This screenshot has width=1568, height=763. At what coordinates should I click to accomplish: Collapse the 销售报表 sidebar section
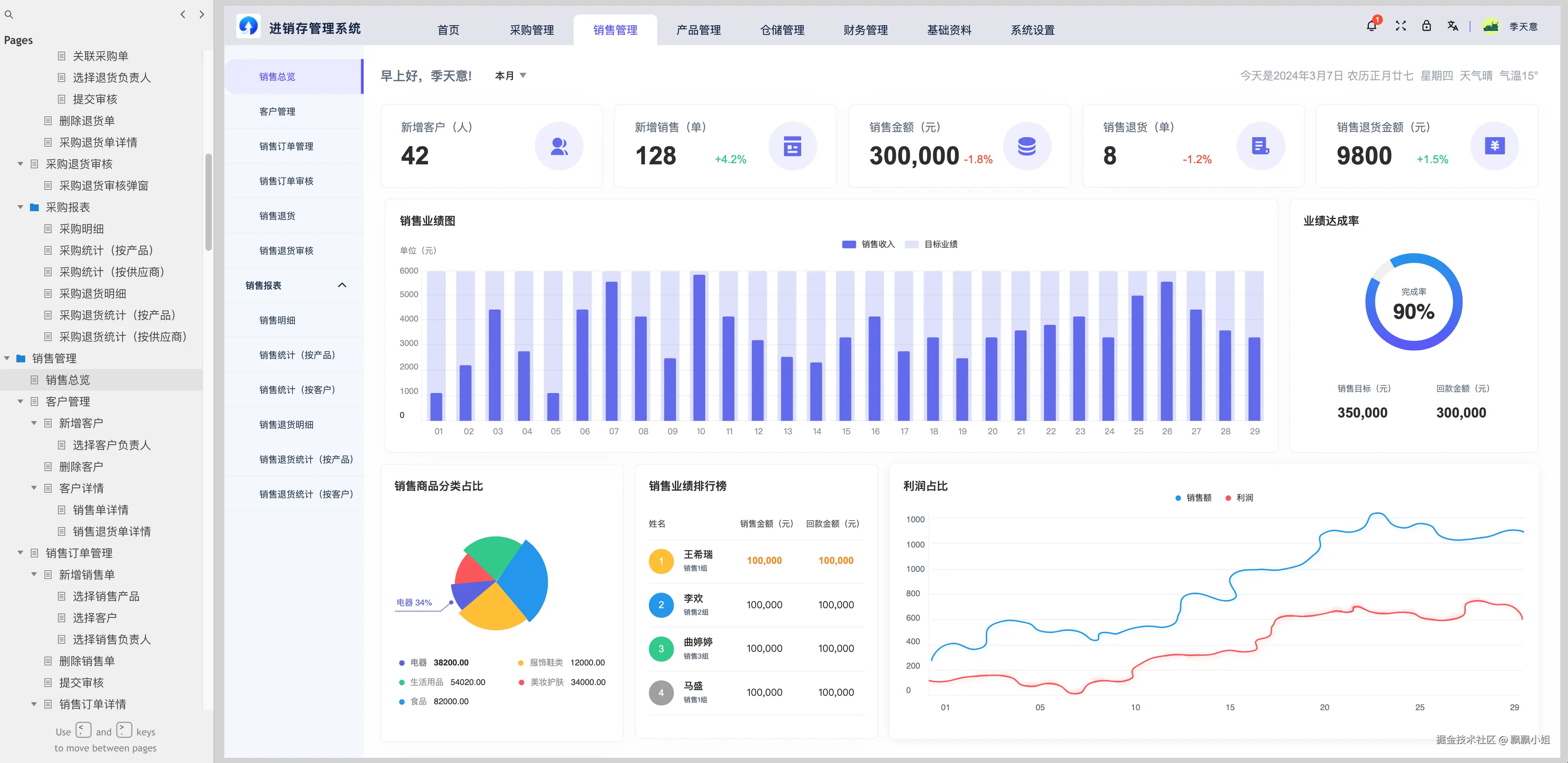click(x=341, y=284)
